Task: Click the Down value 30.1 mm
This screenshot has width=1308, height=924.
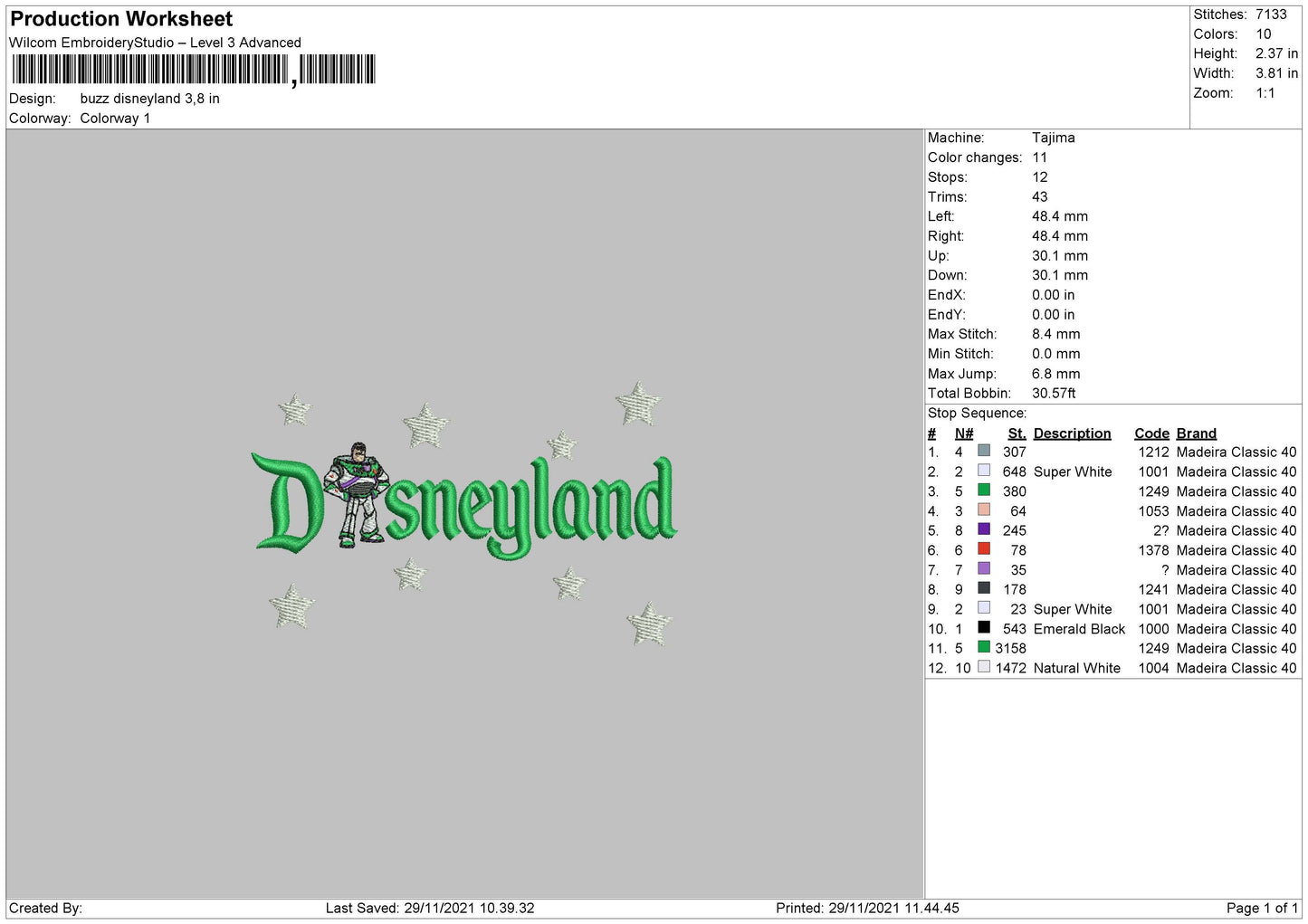Action: (1060, 275)
